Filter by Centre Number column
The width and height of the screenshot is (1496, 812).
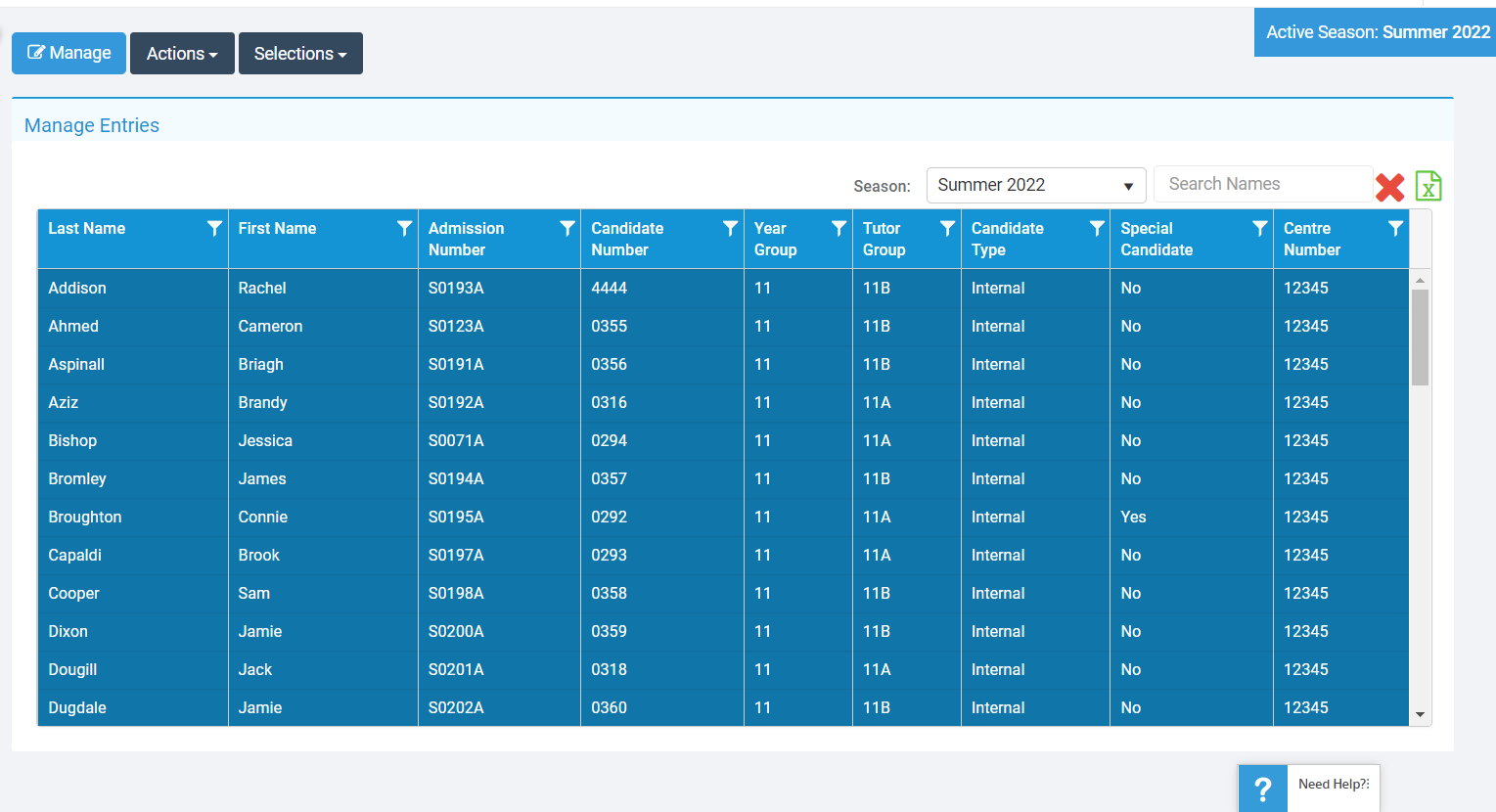coord(1395,228)
